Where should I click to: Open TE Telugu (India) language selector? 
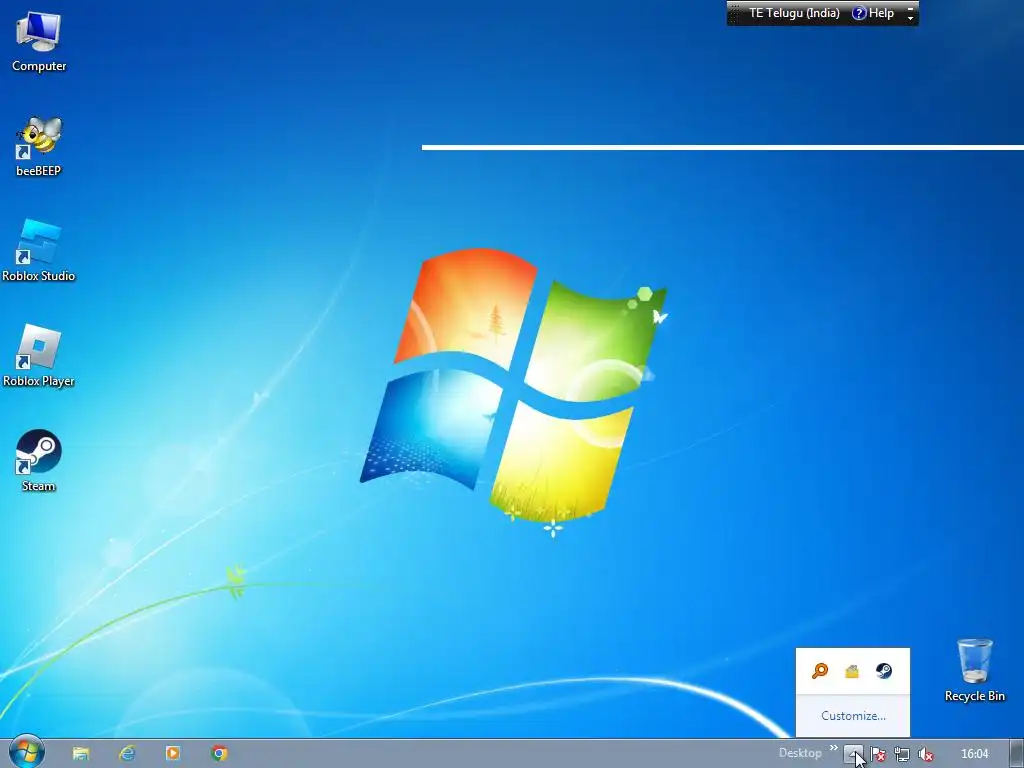pos(794,13)
